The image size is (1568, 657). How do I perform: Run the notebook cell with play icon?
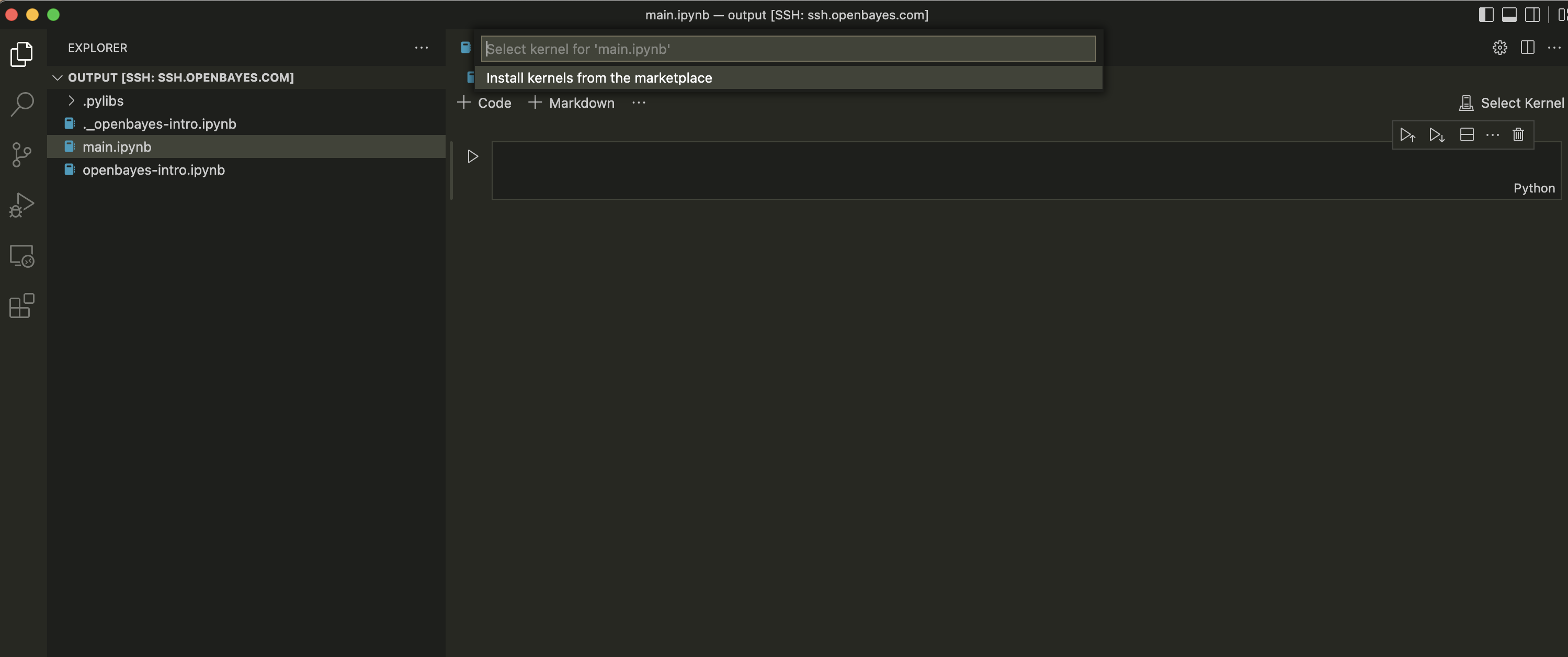tap(472, 156)
